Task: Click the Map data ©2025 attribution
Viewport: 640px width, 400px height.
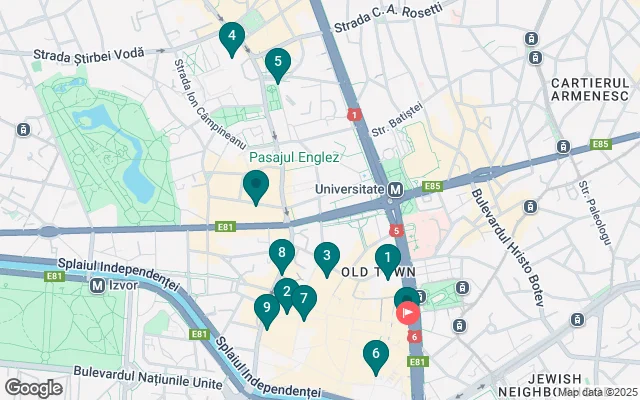Action: 597,391
